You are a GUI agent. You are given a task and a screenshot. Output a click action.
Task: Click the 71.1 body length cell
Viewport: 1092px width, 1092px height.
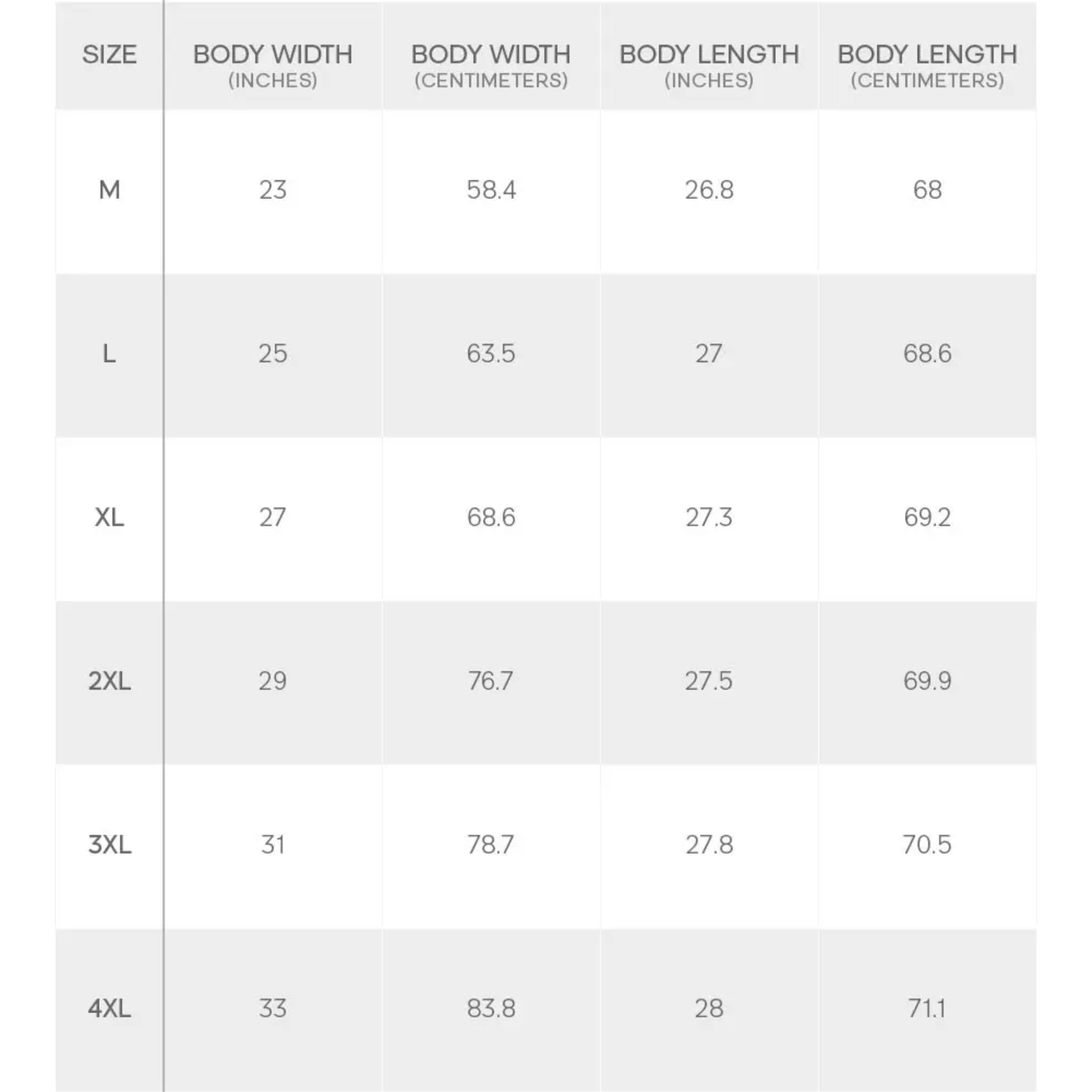927,1008
